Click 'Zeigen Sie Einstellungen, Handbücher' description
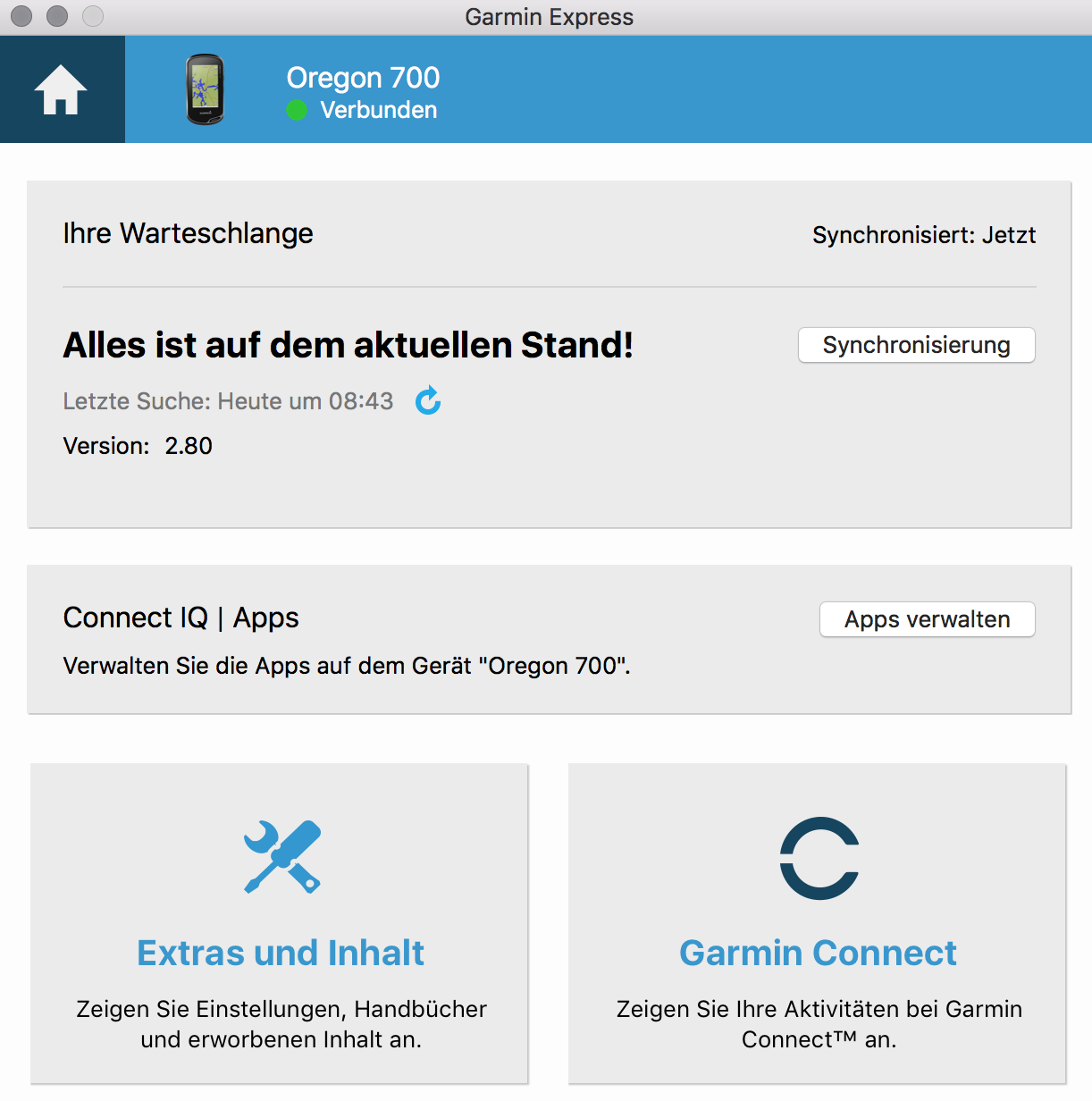 pos(281,1024)
